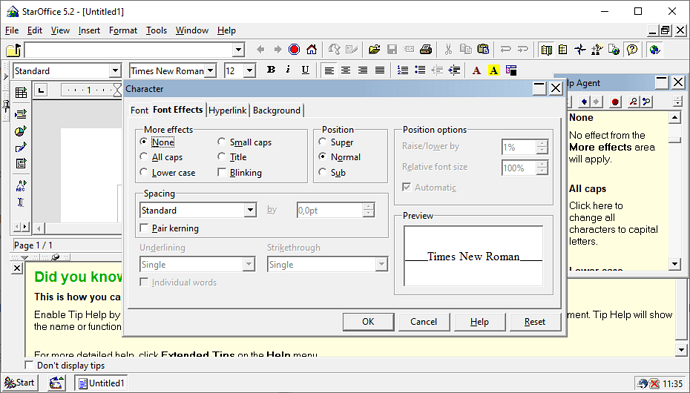Click the Underline toolbar icon

click(x=305, y=70)
